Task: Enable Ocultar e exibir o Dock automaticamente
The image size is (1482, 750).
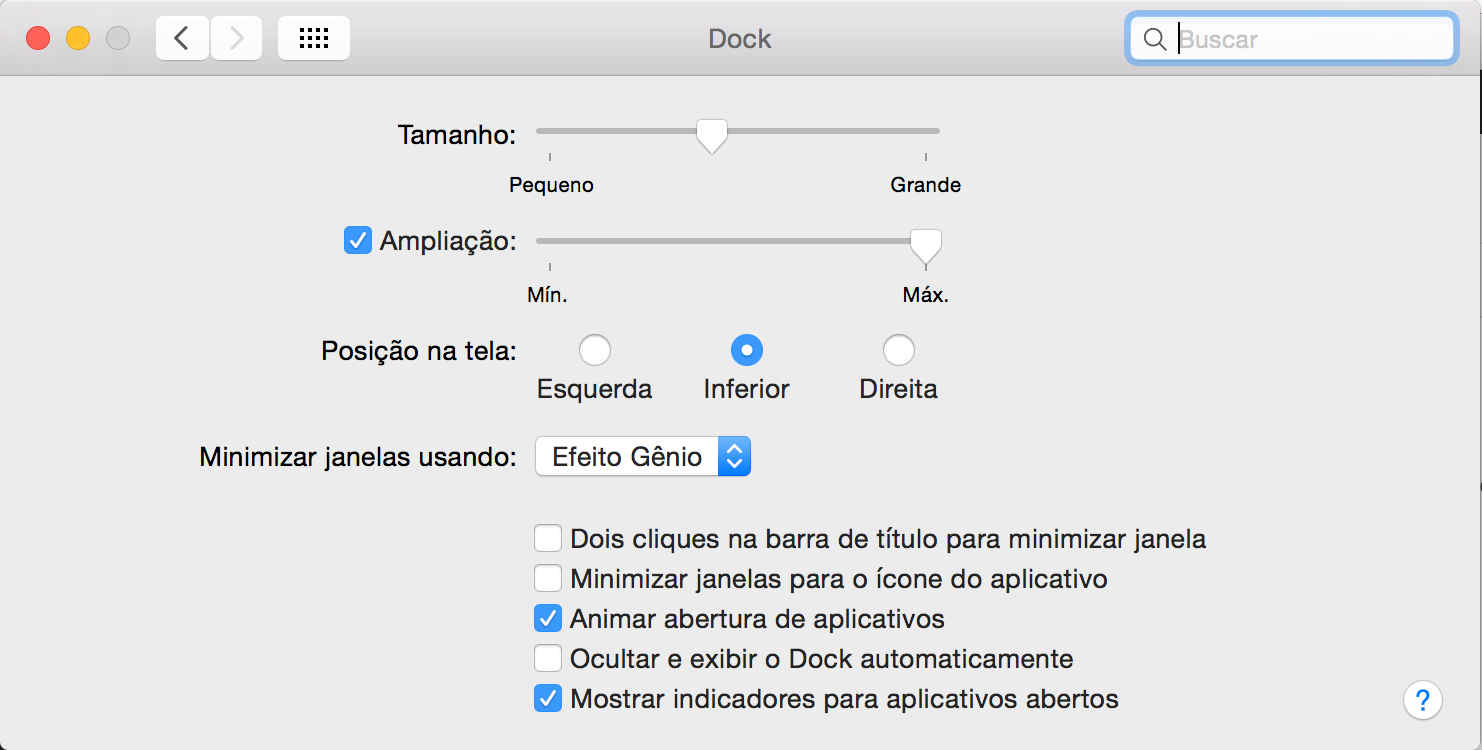Action: tap(547, 659)
